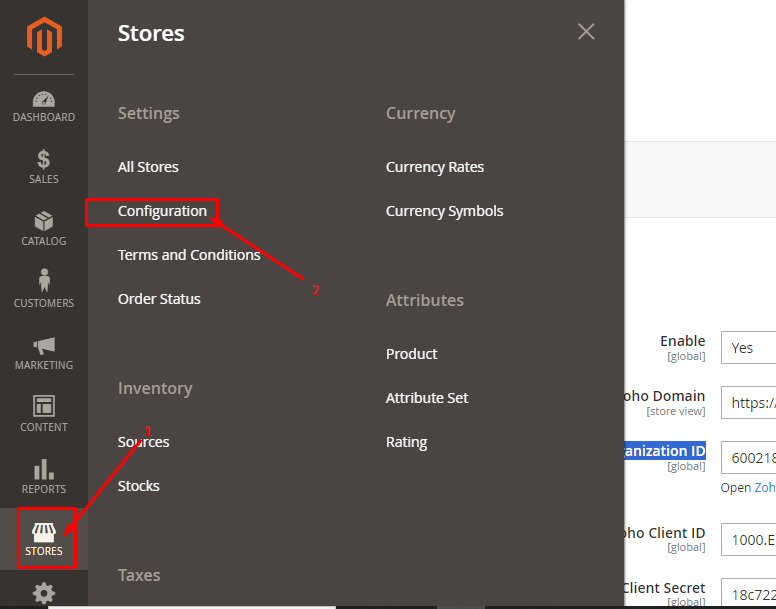Click the Zoho Domain input field
The image size is (776, 609).
pos(748,403)
